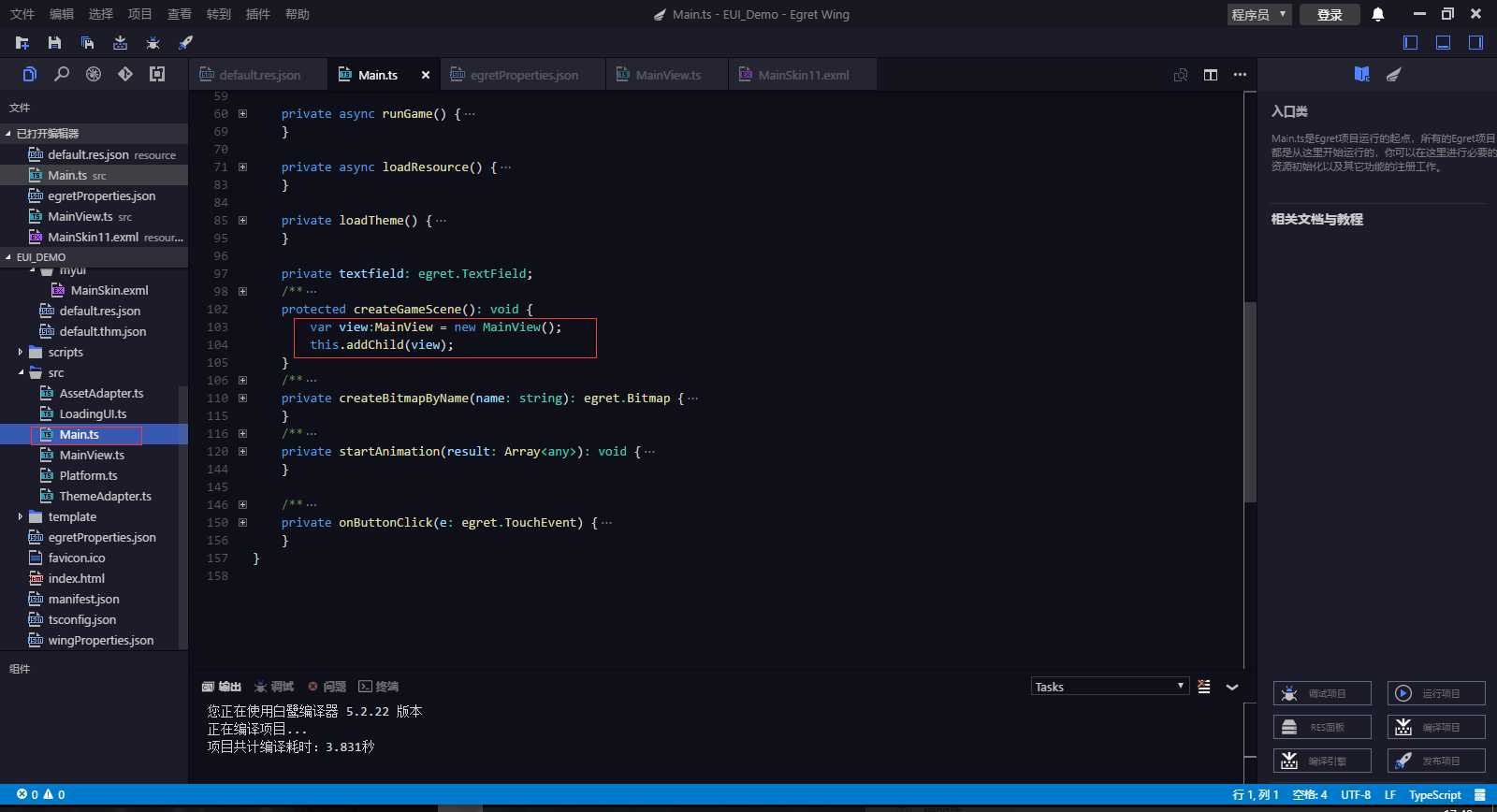Close the Main.ts editor tab
The width and height of the screenshot is (1497, 812).
click(x=426, y=75)
